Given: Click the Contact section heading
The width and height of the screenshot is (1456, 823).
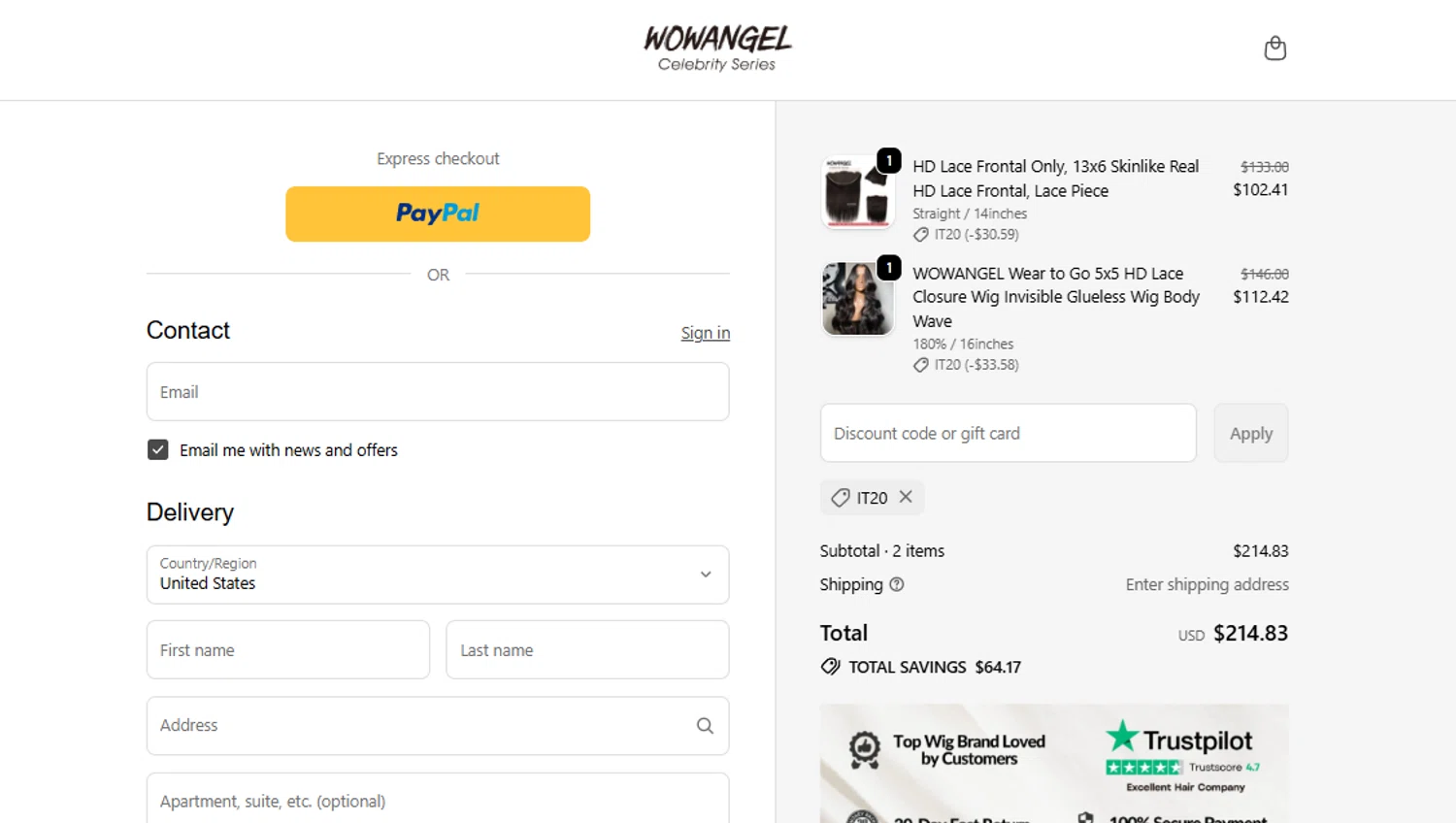Looking at the screenshot, I should pyautogui.click(x=188, y=330).
